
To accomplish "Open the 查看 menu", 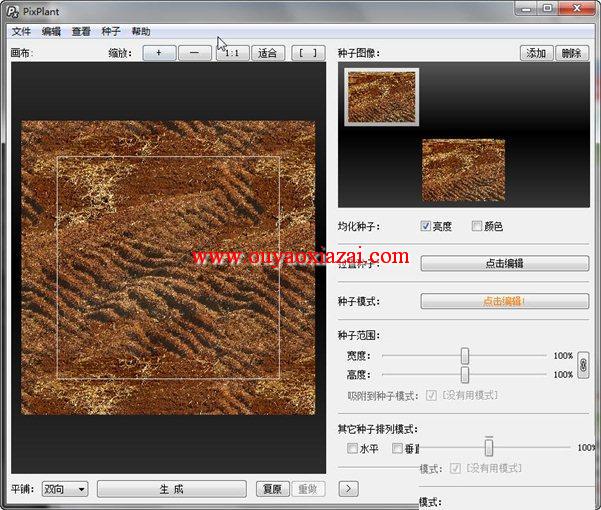I will tap(81, 31).
